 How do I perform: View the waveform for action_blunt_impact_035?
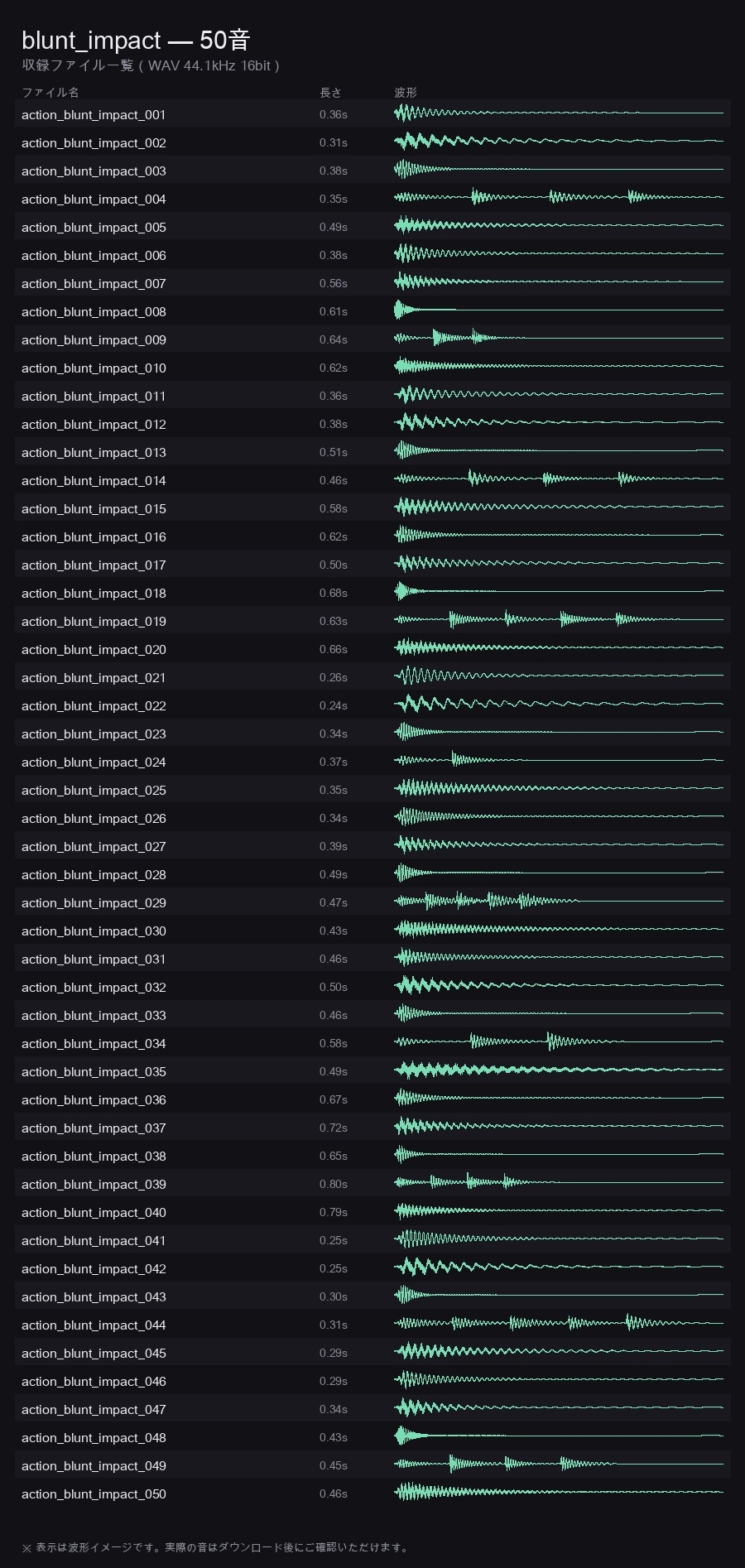[x=559, y=1070]
